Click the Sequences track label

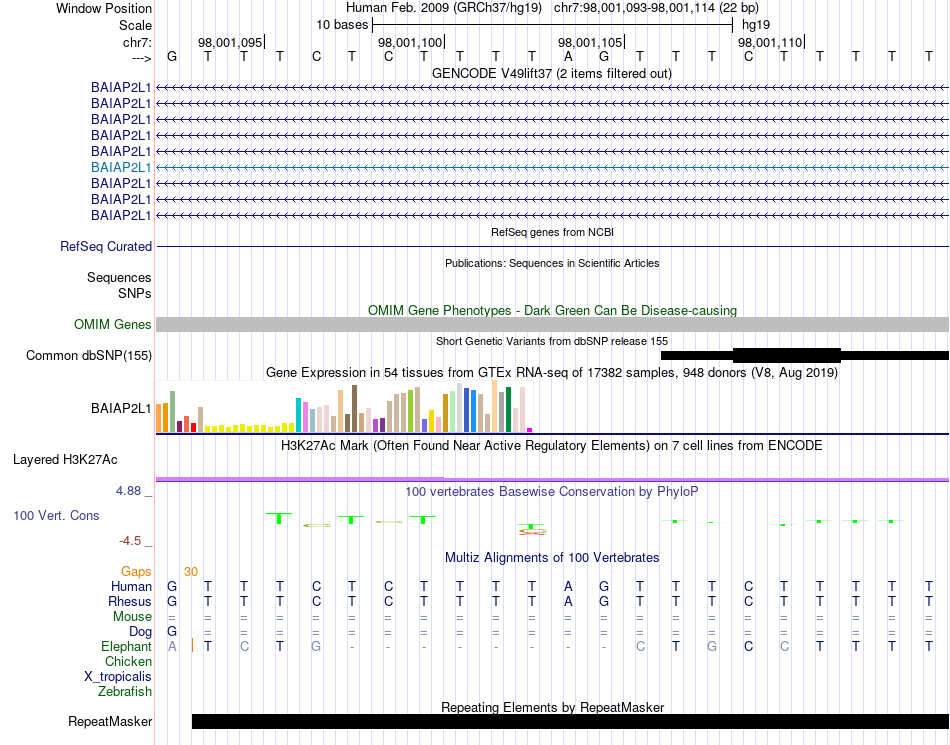click(x=119, y=277)
